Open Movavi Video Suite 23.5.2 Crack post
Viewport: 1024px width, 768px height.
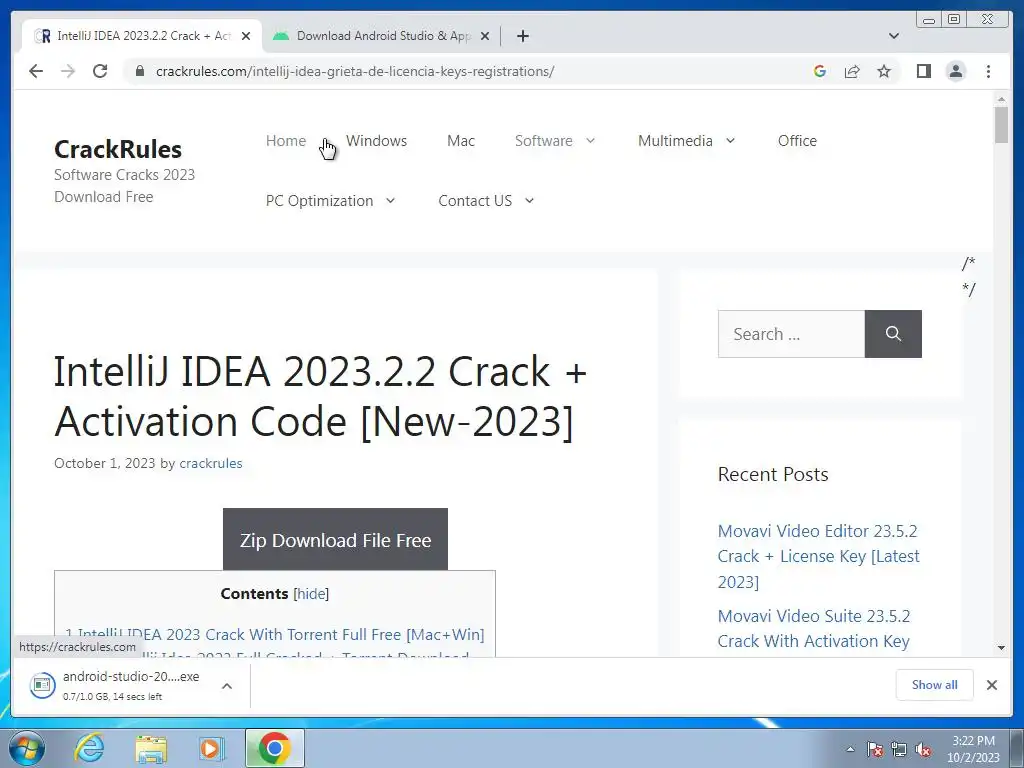click(814, 628)
